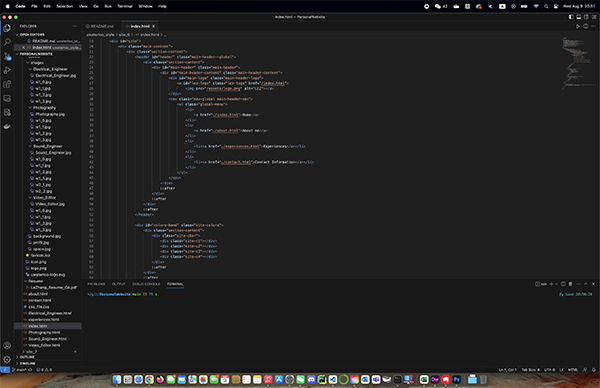
Task: Open the Remote Explorer view
Action: point(7,98)
